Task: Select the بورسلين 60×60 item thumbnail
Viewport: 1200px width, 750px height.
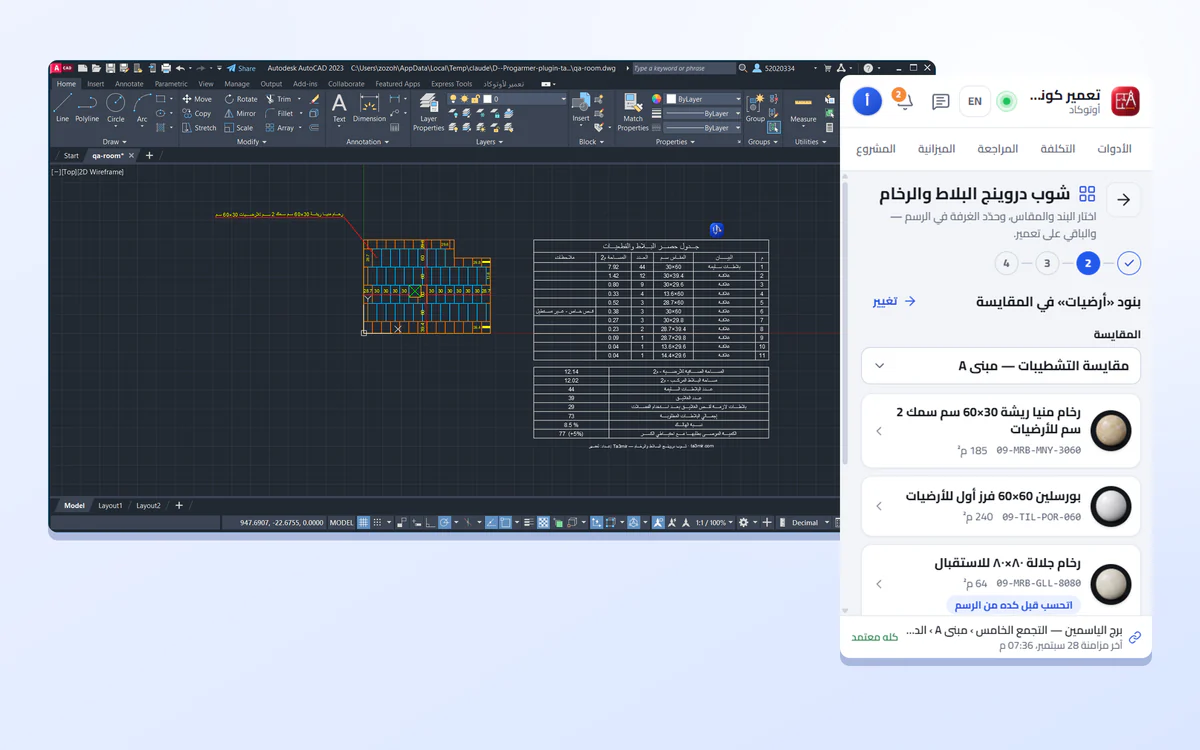Action: 1111,506
